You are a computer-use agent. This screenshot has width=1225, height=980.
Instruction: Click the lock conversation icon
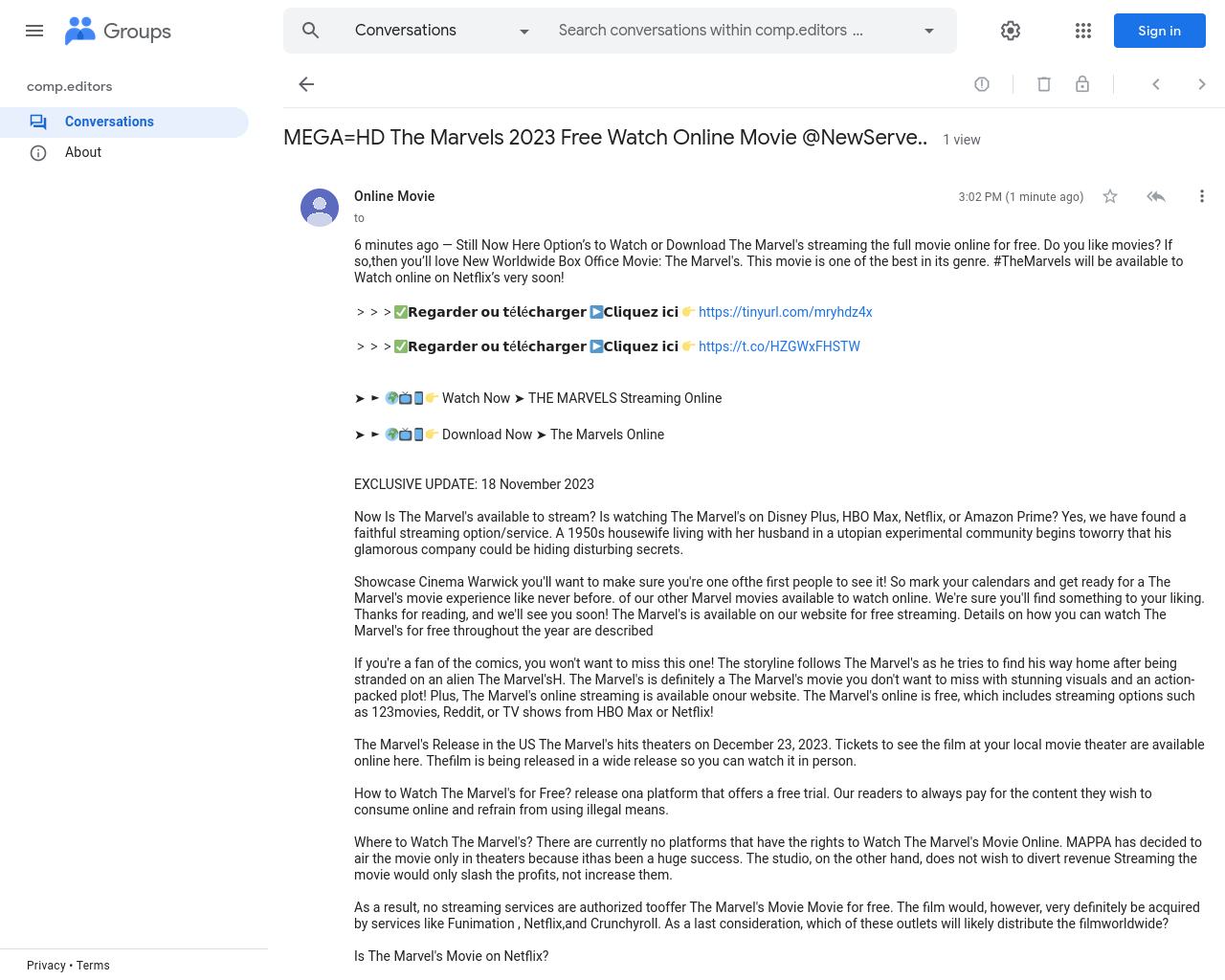[x=1082, y=84]
